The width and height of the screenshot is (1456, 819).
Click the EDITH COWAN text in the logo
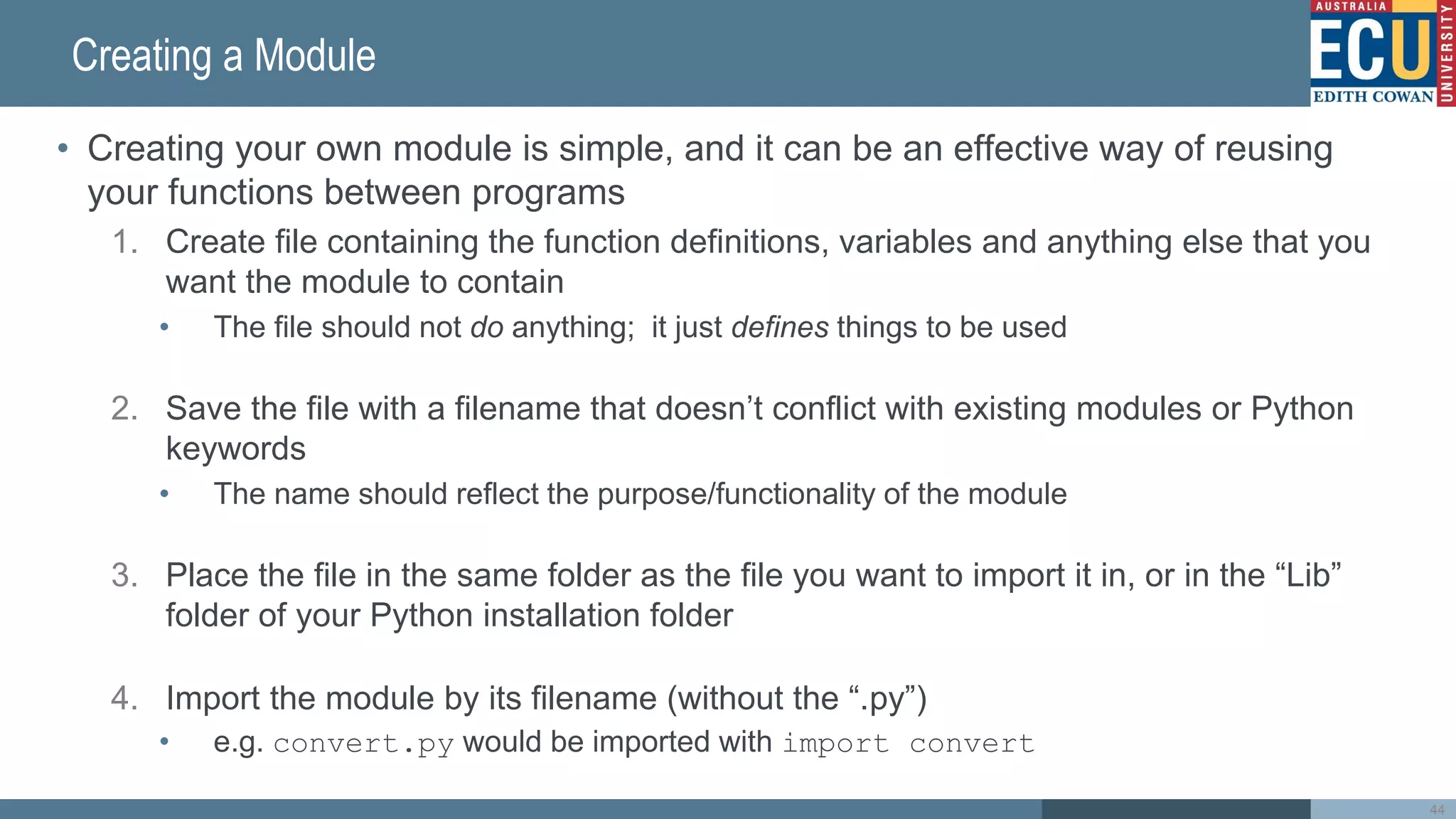[x=1373, y=97]
